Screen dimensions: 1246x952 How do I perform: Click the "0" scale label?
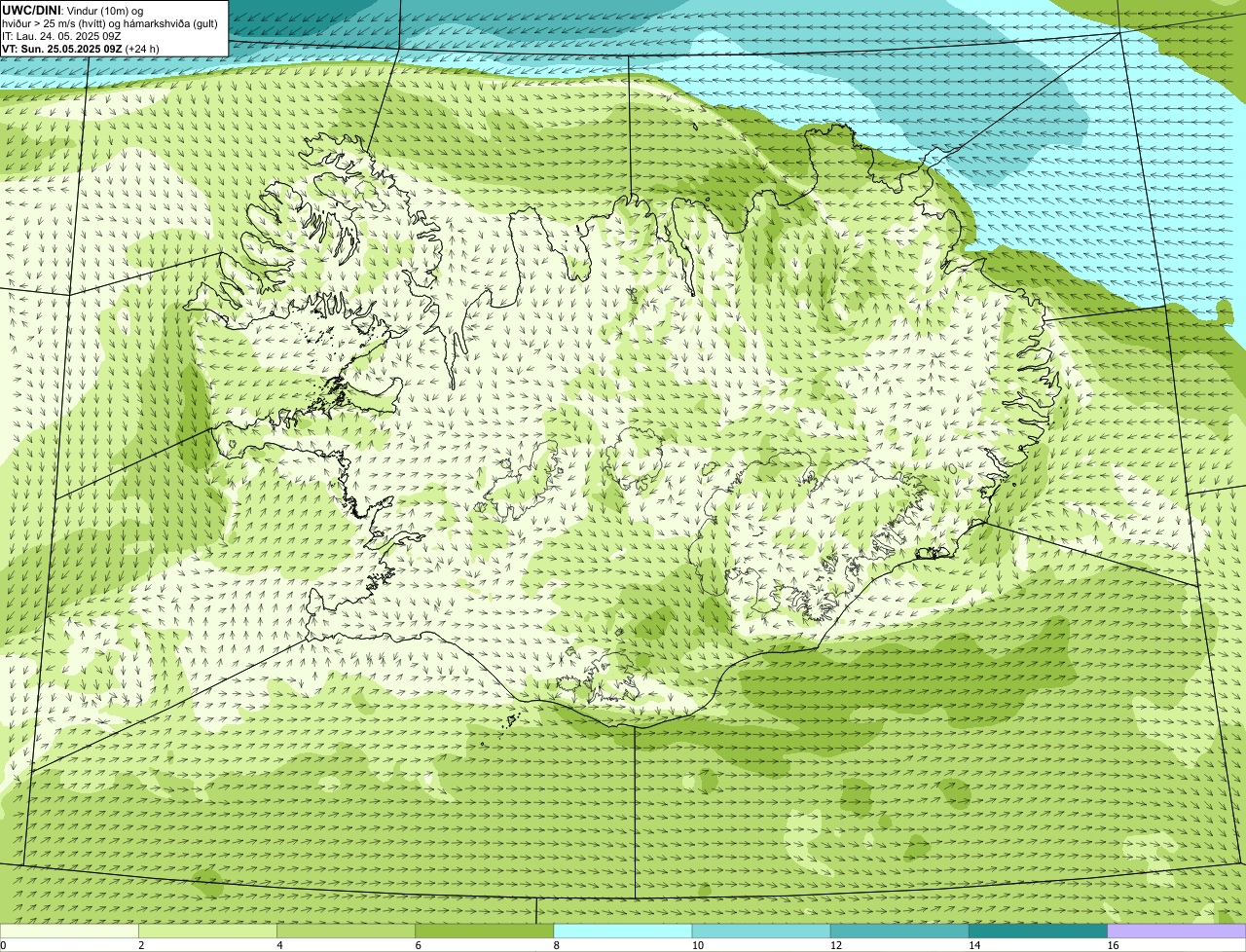(x=3, y=945)
